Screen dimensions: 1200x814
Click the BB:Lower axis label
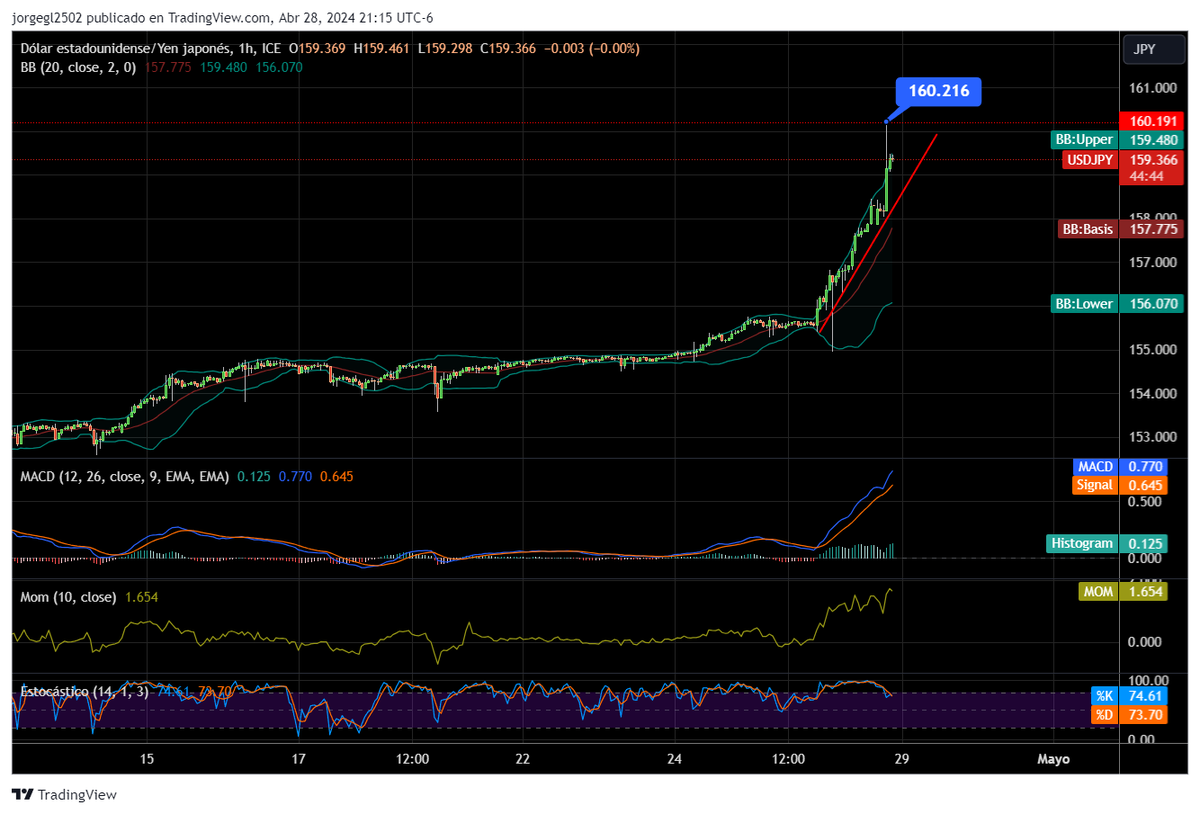tap(1084, 303)
